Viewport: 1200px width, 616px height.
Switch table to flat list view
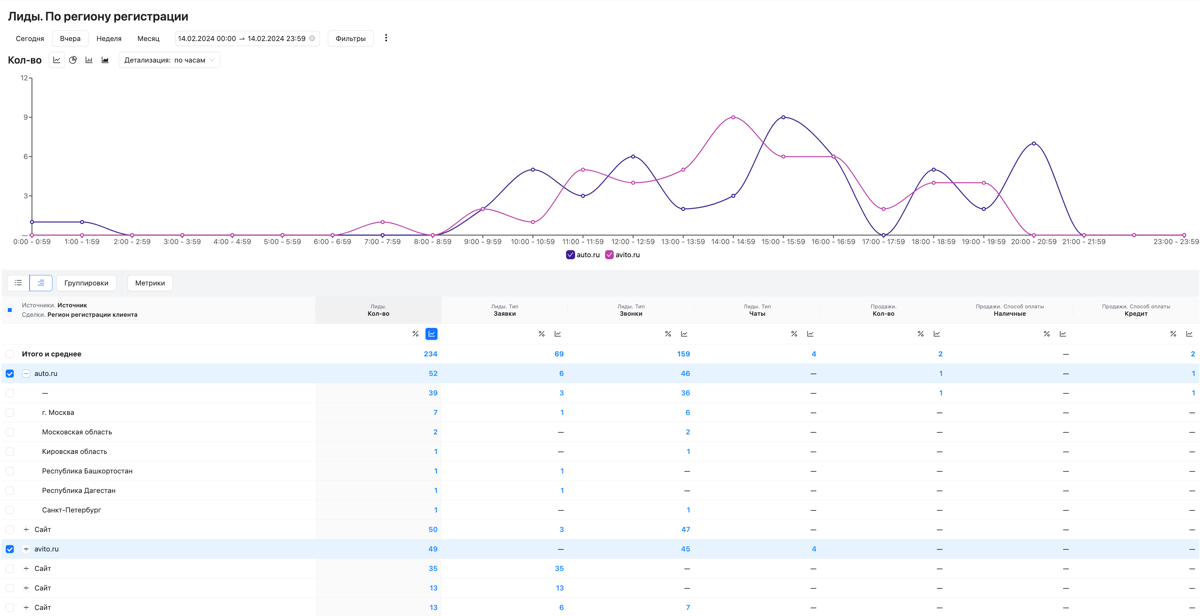coord(18,283)
